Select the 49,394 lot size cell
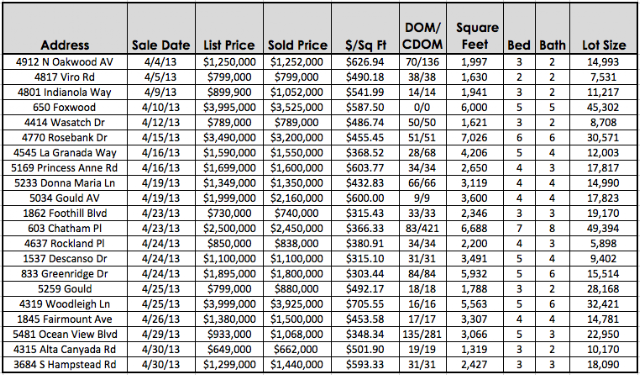The width and height of the screenshot is (640, 375). tap(603, 228)
